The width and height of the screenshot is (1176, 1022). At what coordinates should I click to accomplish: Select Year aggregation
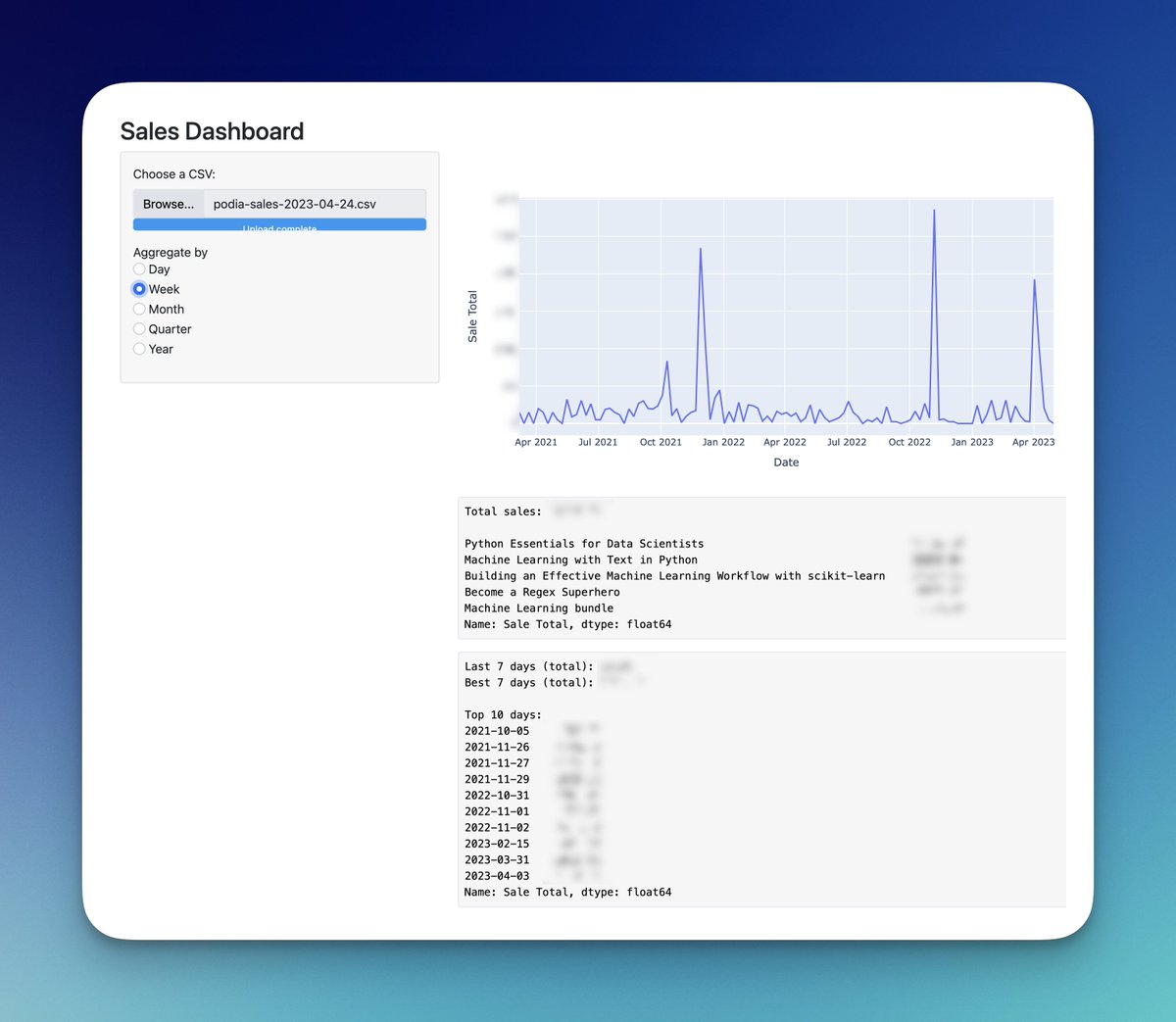click(x=139, y=349)
